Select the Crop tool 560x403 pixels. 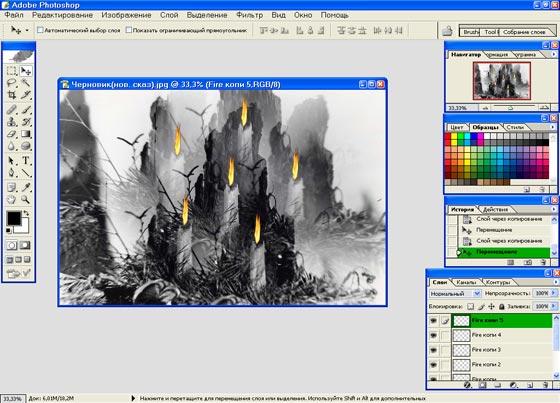click(11, 95)
